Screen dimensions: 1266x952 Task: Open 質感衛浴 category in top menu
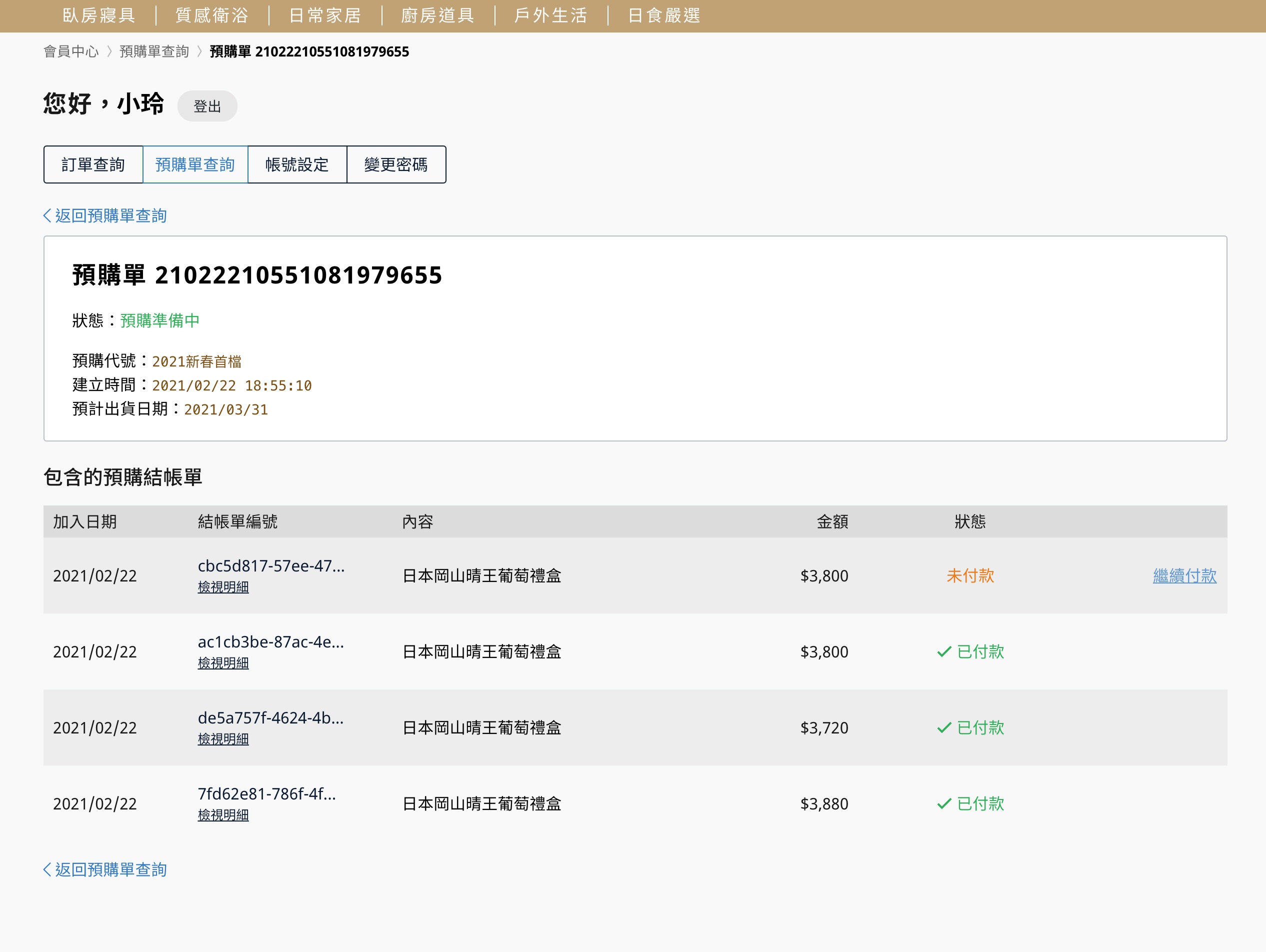212,15
